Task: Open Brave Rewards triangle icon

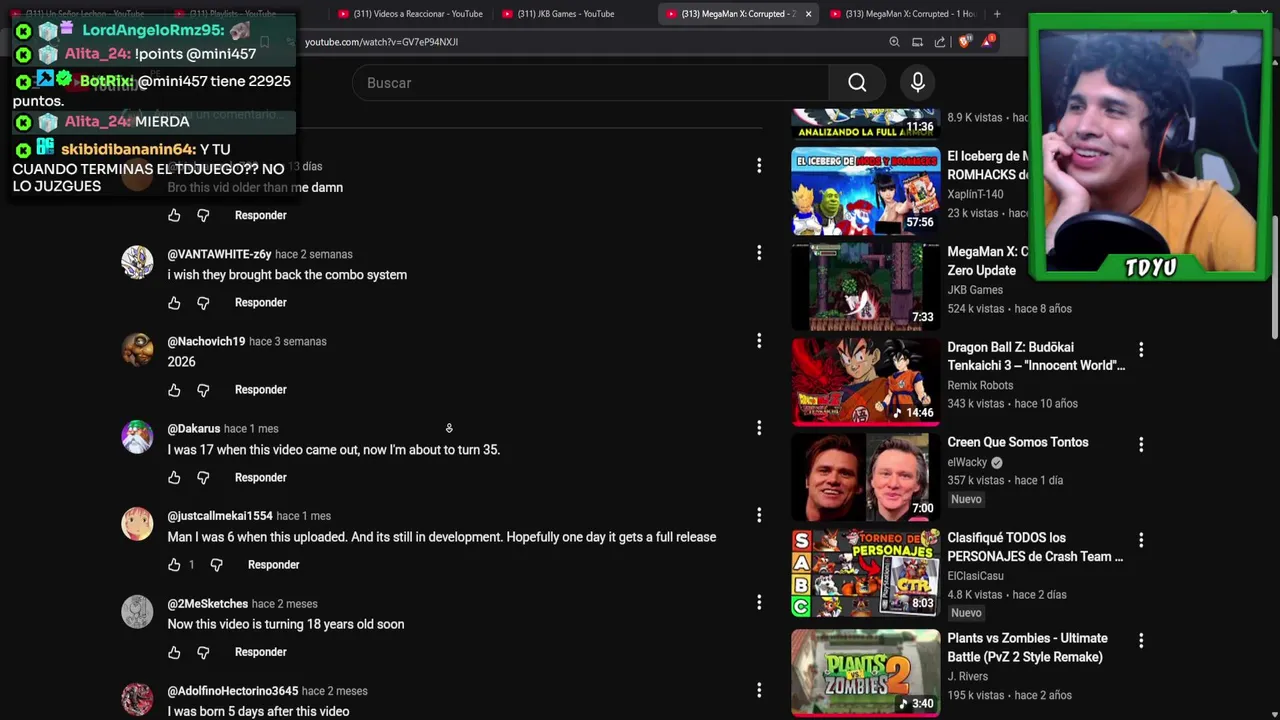Action: click(x=989, y=41)
